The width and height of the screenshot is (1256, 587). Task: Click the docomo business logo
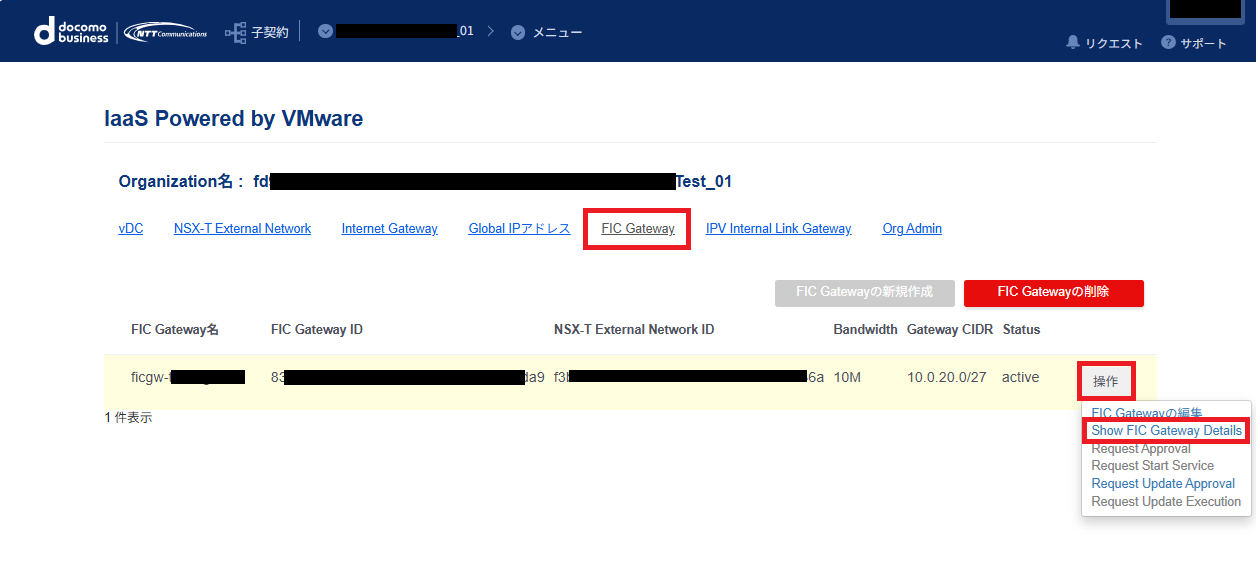tap(71, 32)
